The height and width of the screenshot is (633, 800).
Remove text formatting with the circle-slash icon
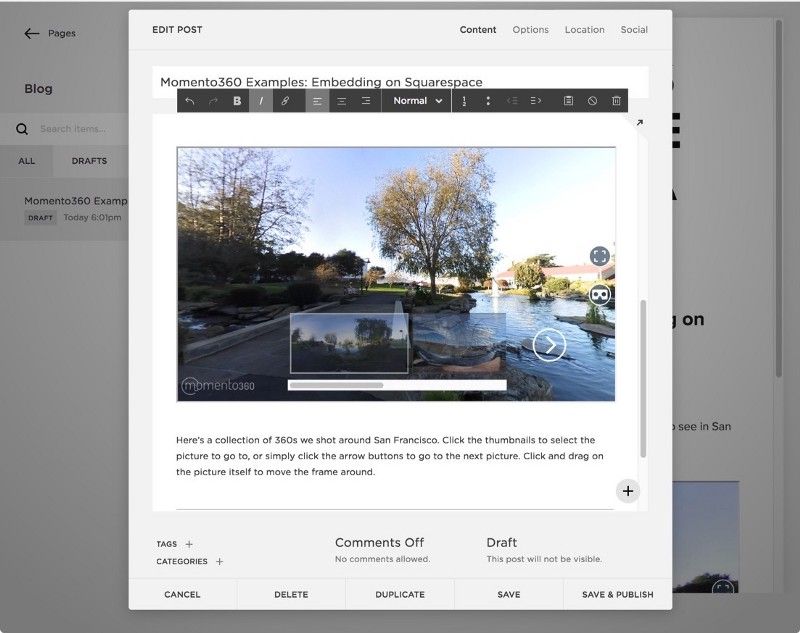tap(592, 101)
